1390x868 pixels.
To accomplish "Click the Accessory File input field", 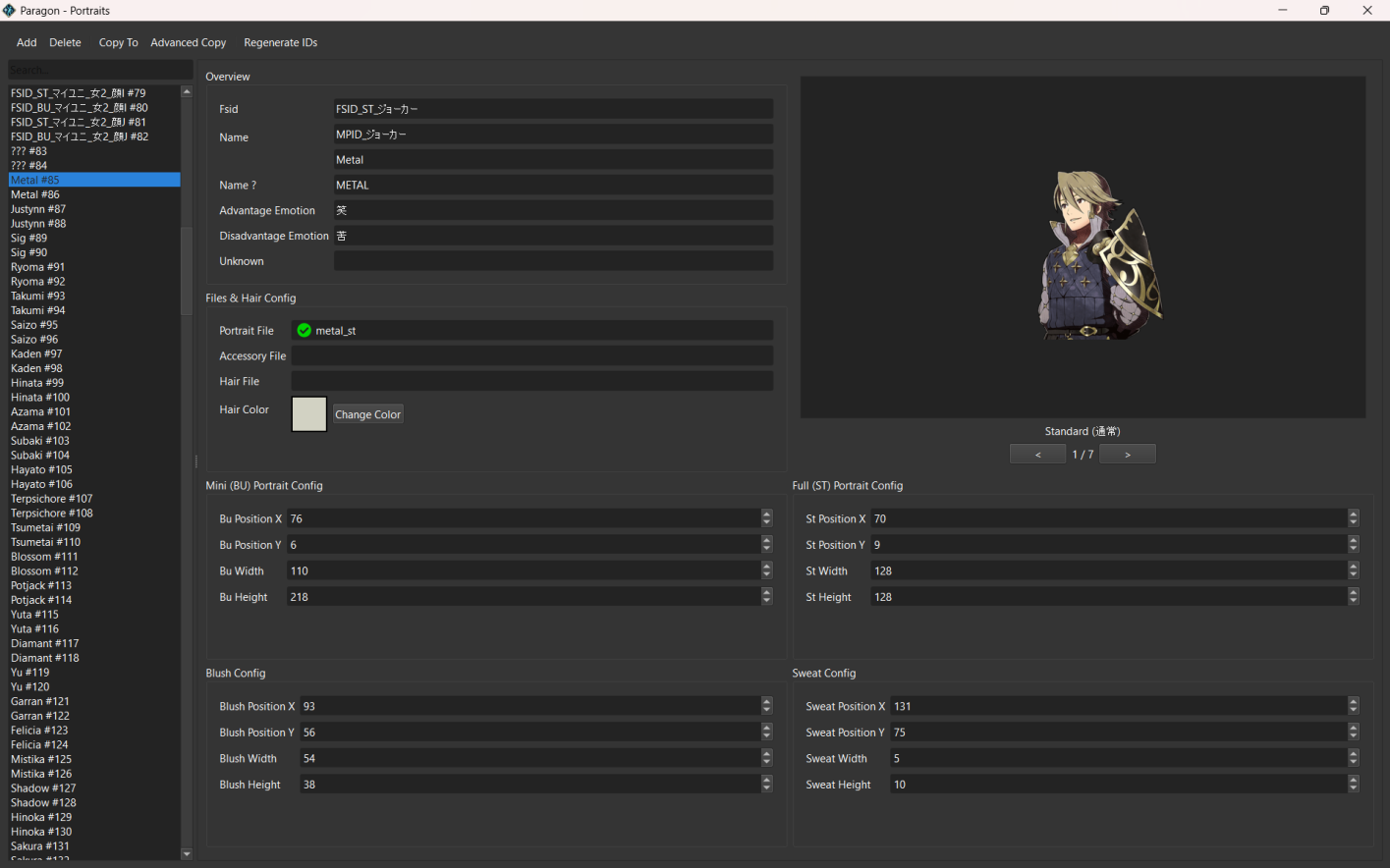I will pos(531,356).
